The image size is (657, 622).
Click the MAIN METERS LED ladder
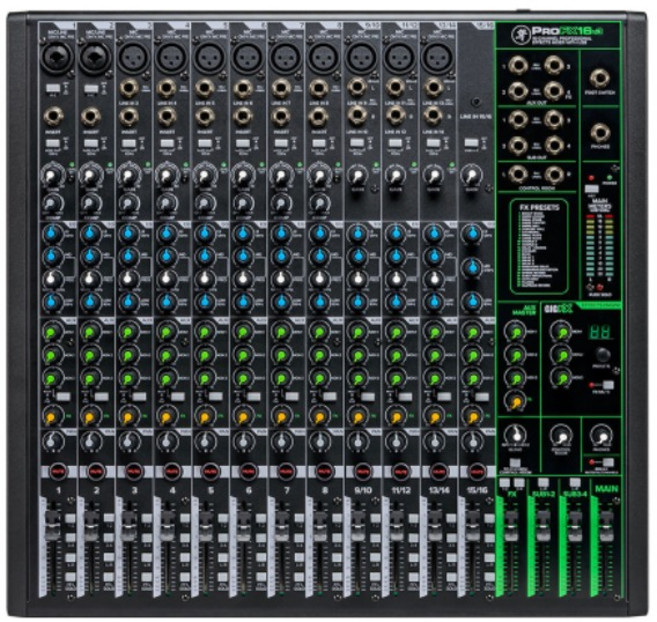tap(600, 246)
